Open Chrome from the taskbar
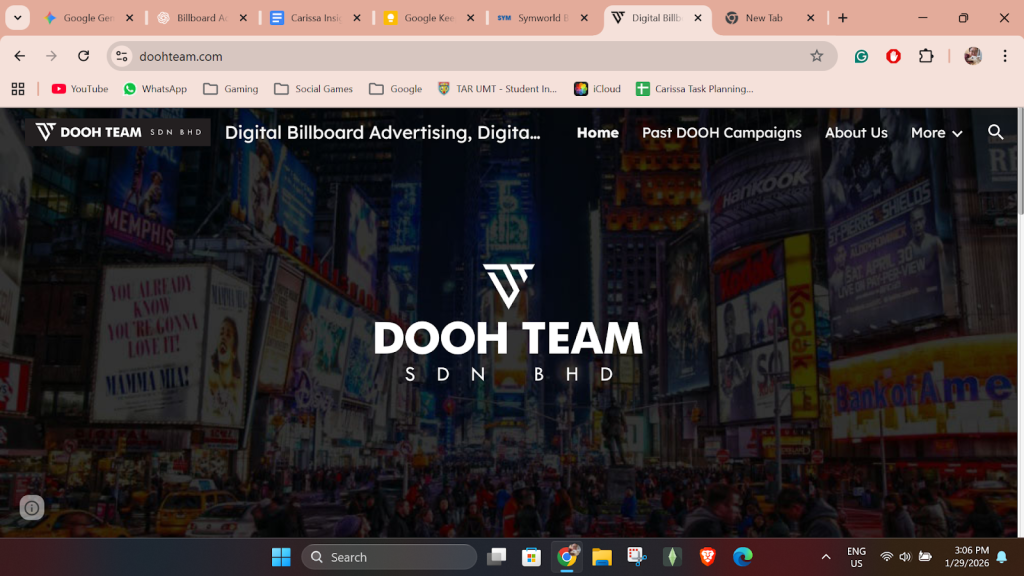1024x576 pixels. pos(567,557)
